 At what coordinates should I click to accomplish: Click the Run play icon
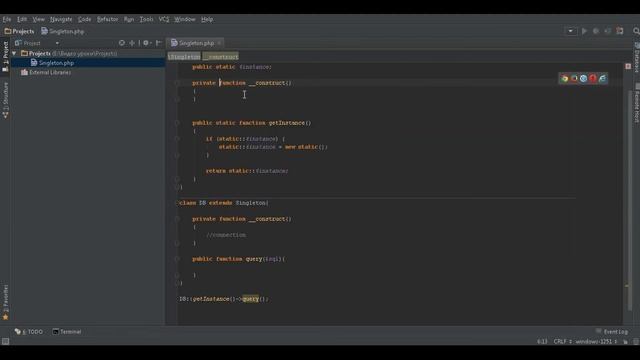[x=584, y=31]
